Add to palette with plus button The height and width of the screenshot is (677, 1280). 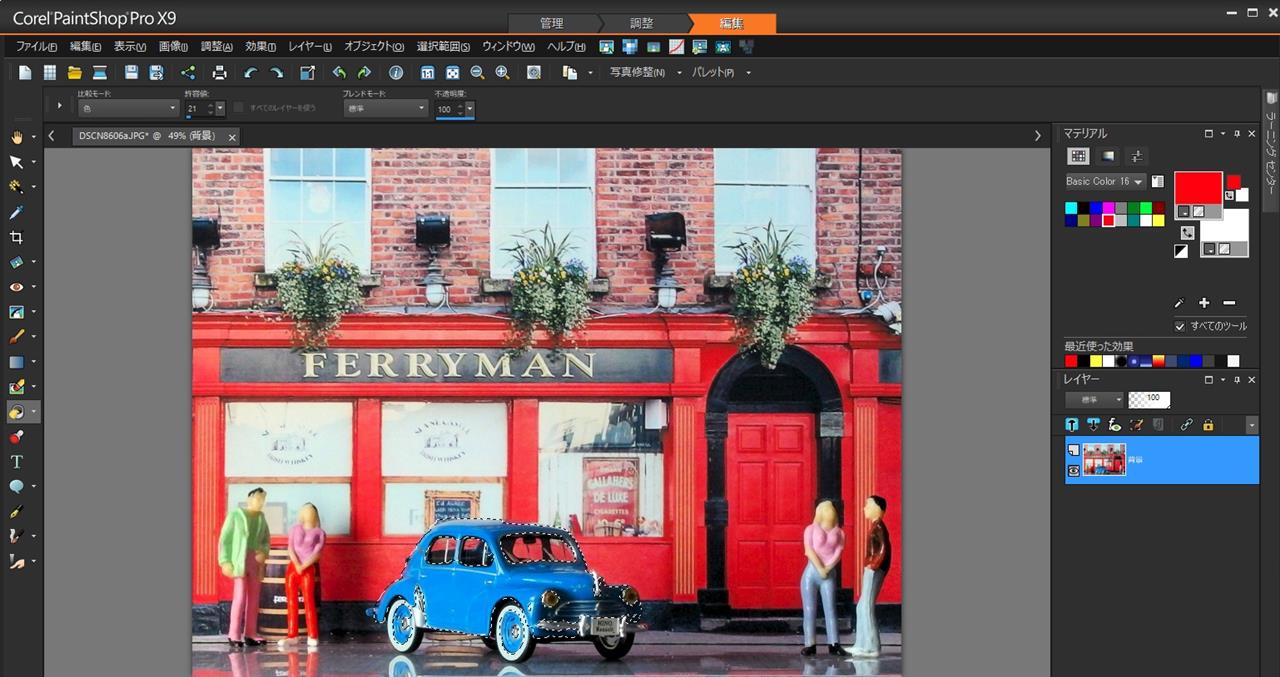point(1204,303)
